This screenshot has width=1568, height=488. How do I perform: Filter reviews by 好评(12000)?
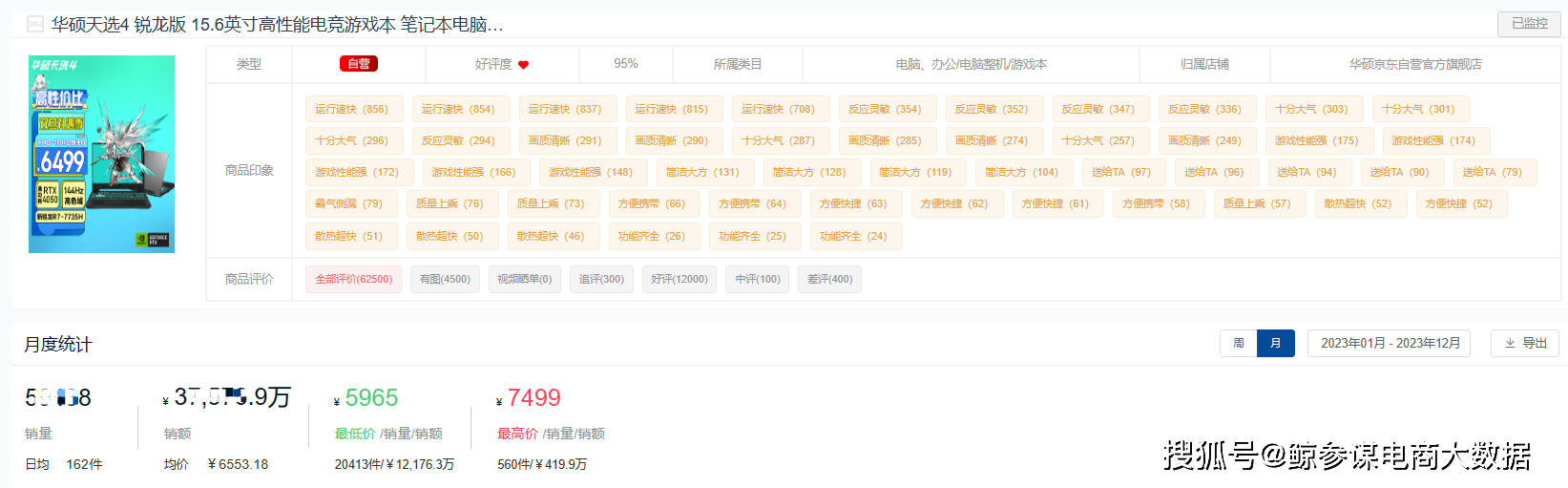click(x=679, y=279)
